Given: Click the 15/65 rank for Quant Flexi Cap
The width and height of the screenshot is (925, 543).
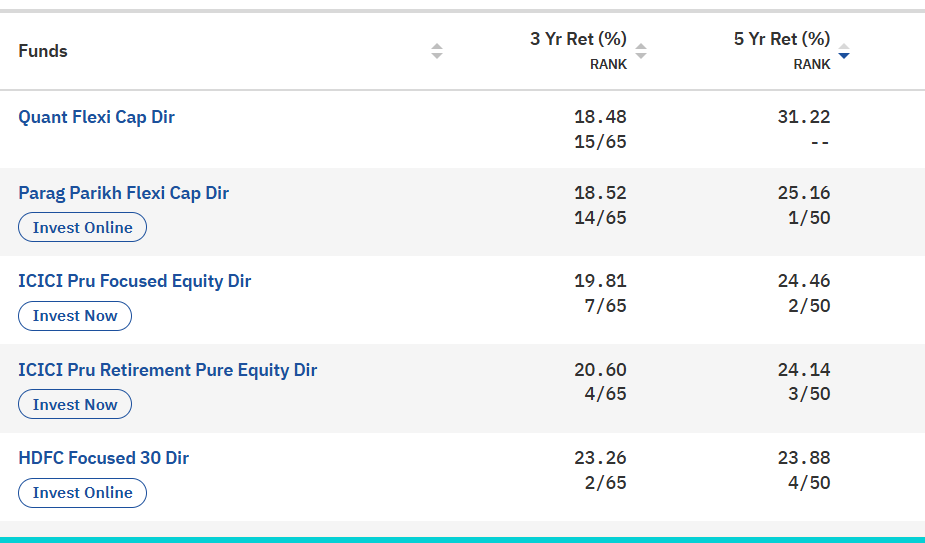Looking at the screenshot, I should tap(600, 142).
